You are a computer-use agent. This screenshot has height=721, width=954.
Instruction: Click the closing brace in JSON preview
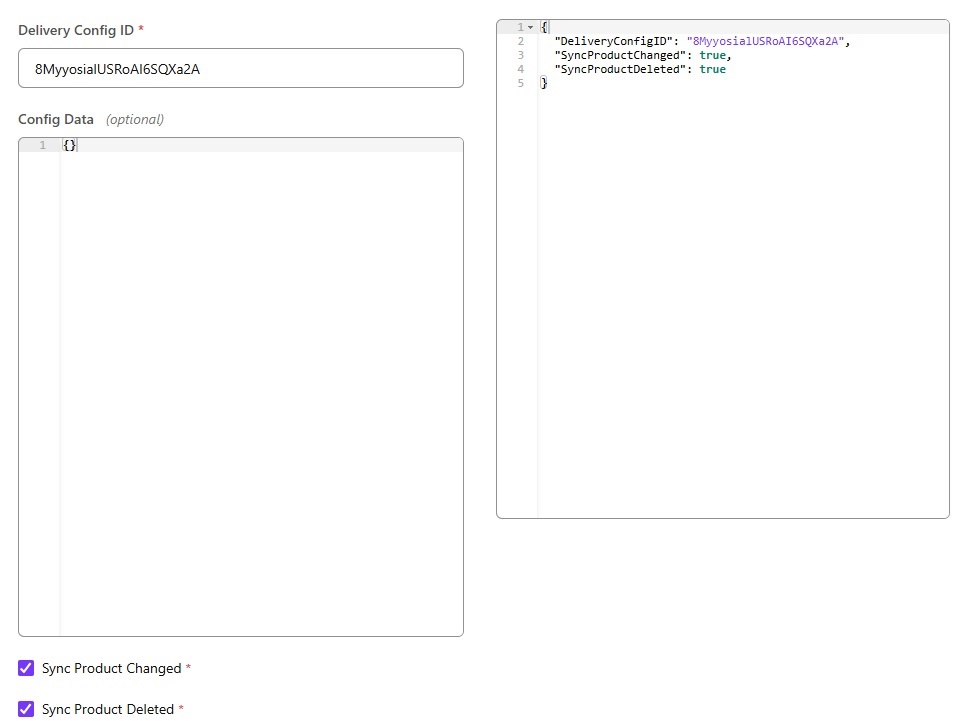[x=544, y=83]
